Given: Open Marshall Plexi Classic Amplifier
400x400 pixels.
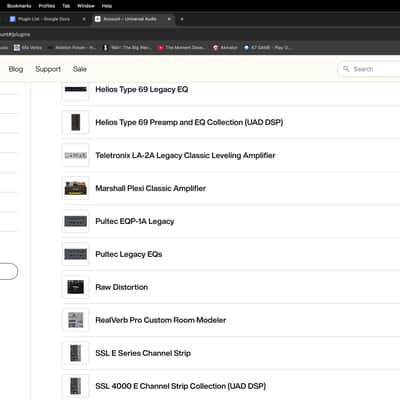Looking at the screenshot, I should [150, 188].
